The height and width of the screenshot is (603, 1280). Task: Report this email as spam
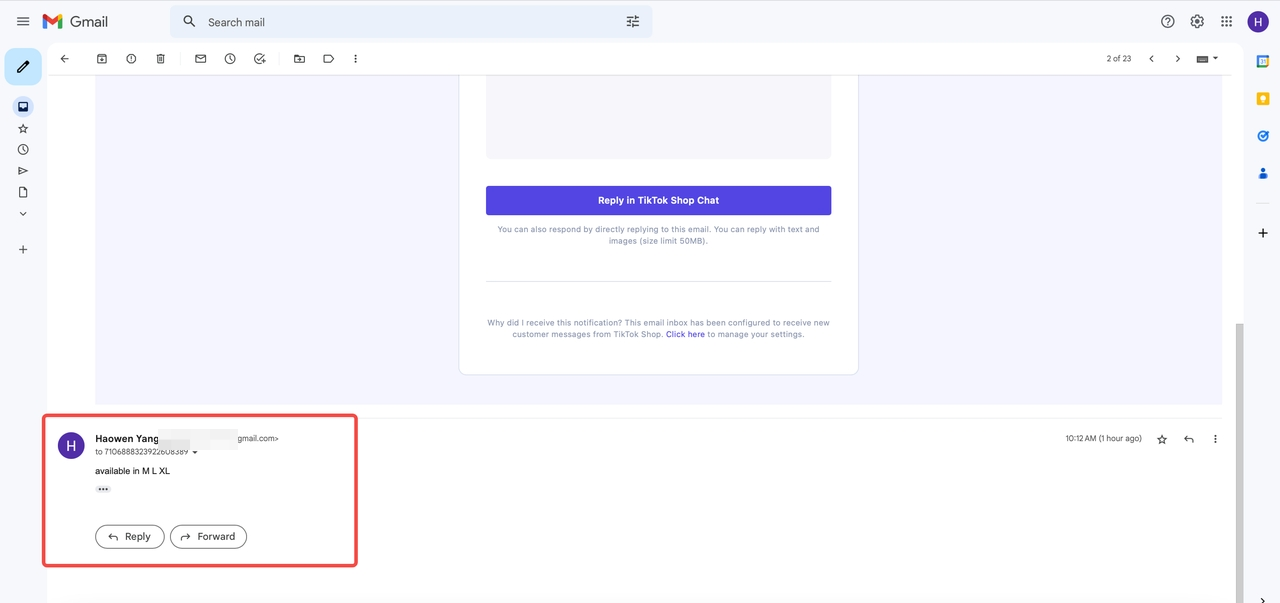(131, 59)
